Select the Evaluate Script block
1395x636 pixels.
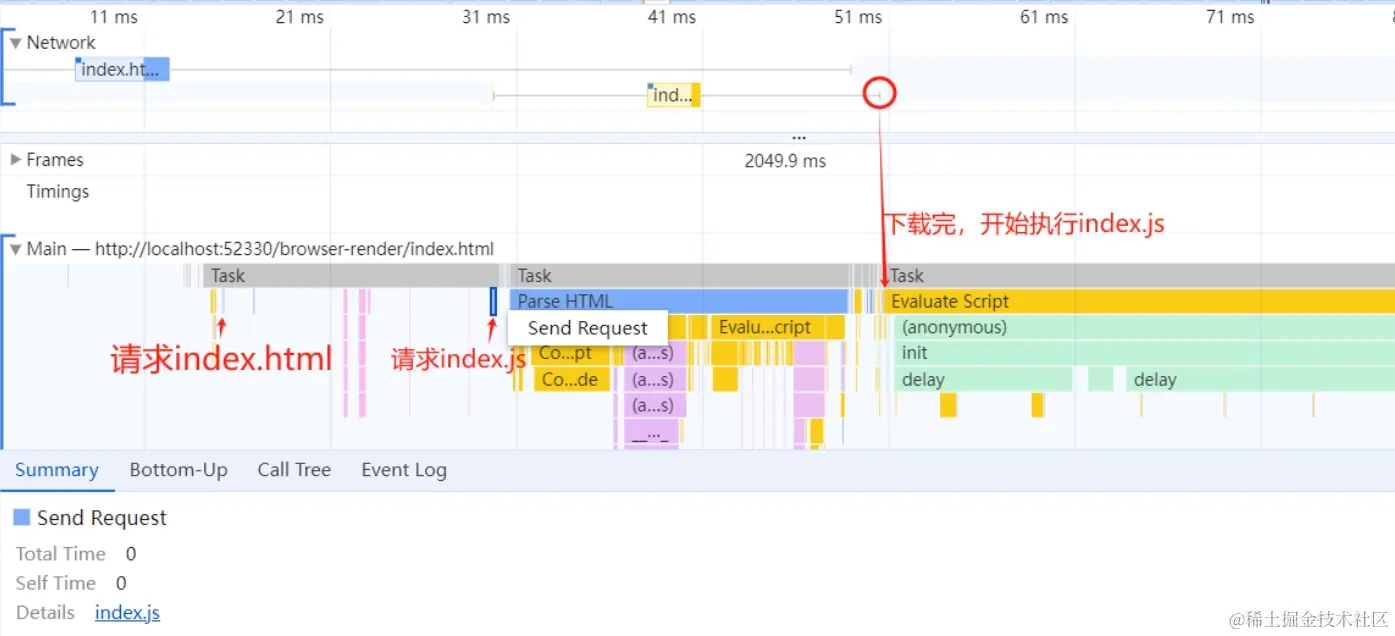(x=1138, y=301)
